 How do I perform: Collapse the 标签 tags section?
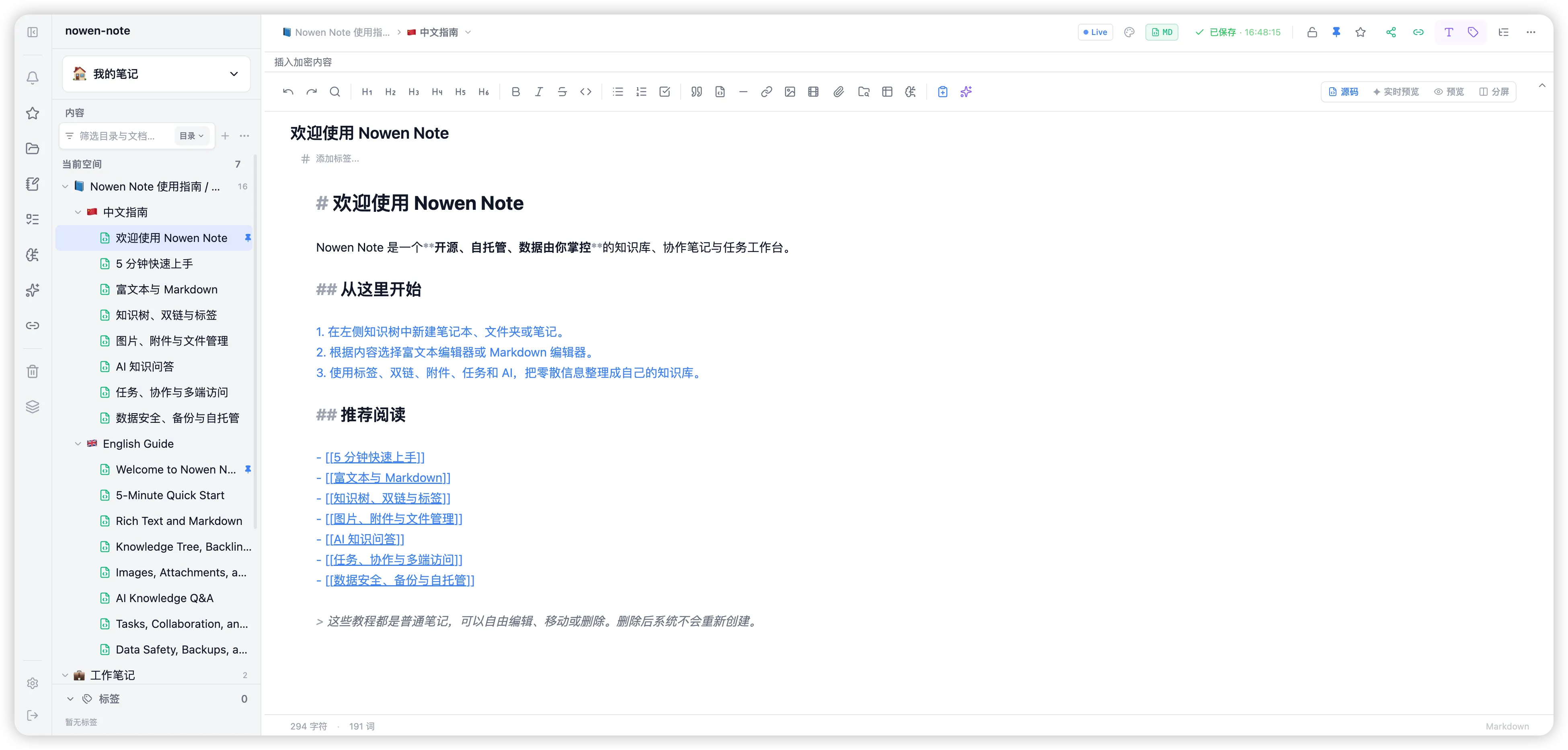70,699
